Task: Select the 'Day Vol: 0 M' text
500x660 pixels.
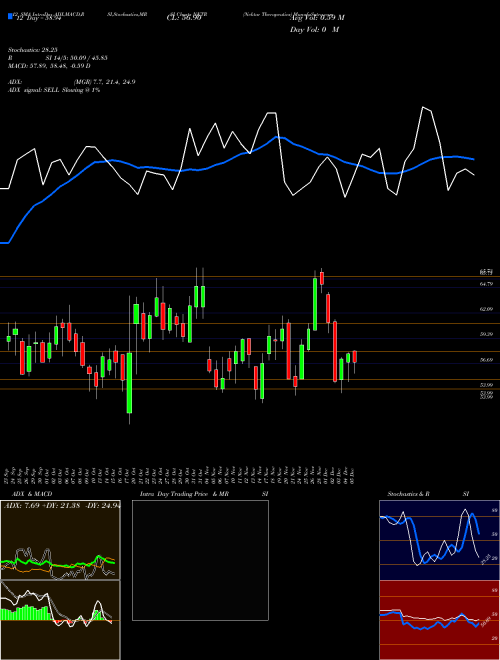Action: [314, 30]
